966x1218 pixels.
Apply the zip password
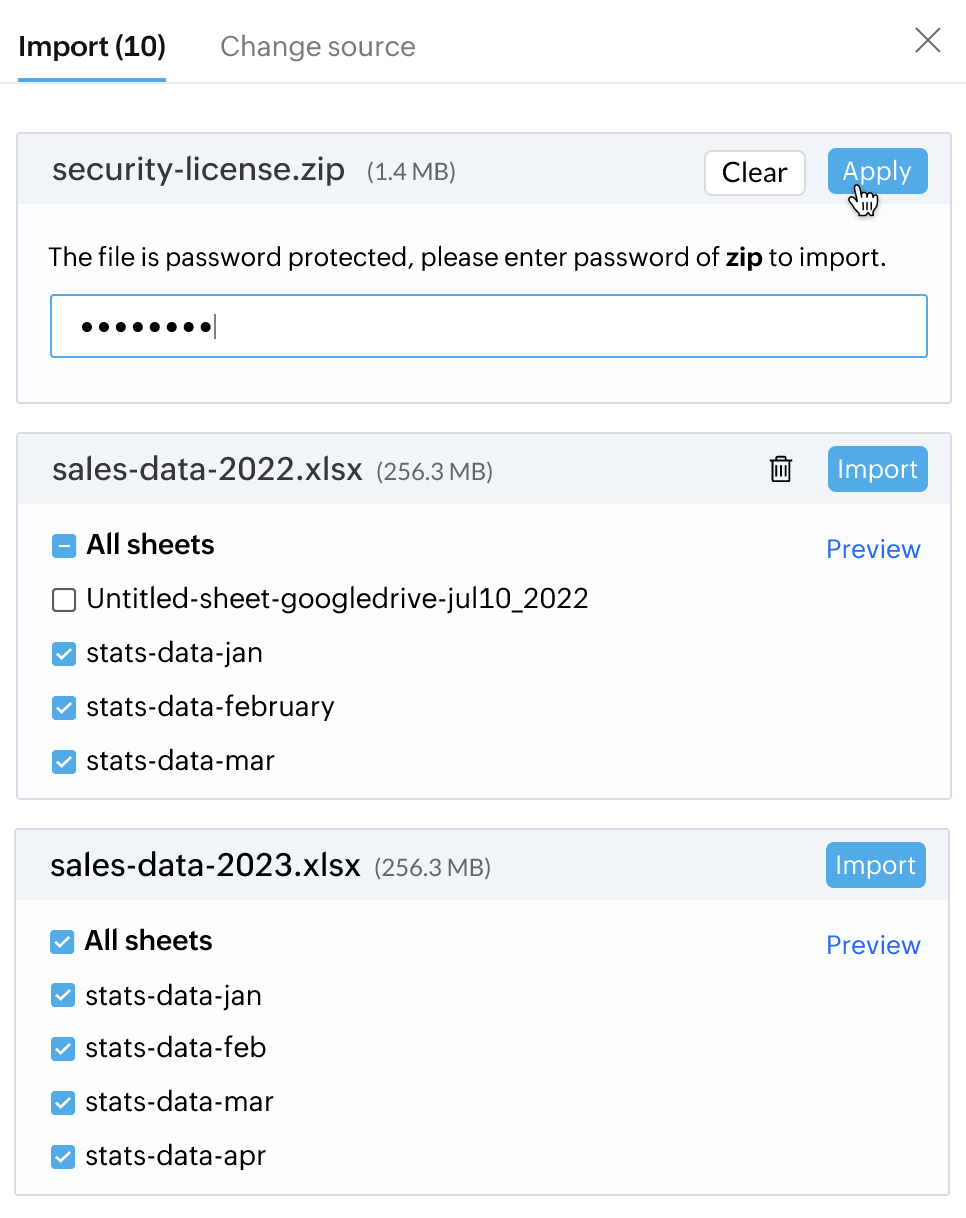coord(877,172)
